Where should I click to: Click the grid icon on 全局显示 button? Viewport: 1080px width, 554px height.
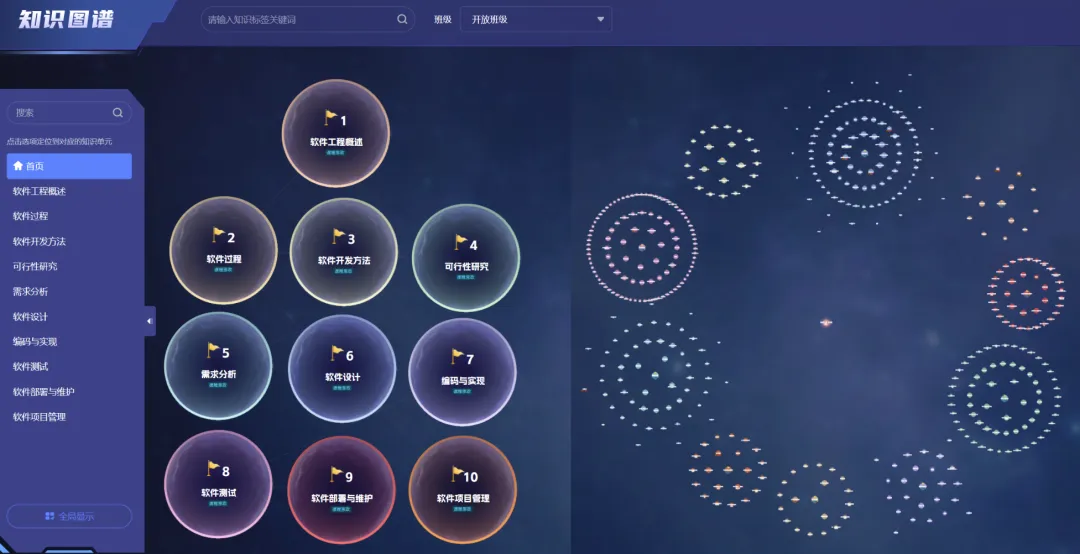(x=50, y=515)
